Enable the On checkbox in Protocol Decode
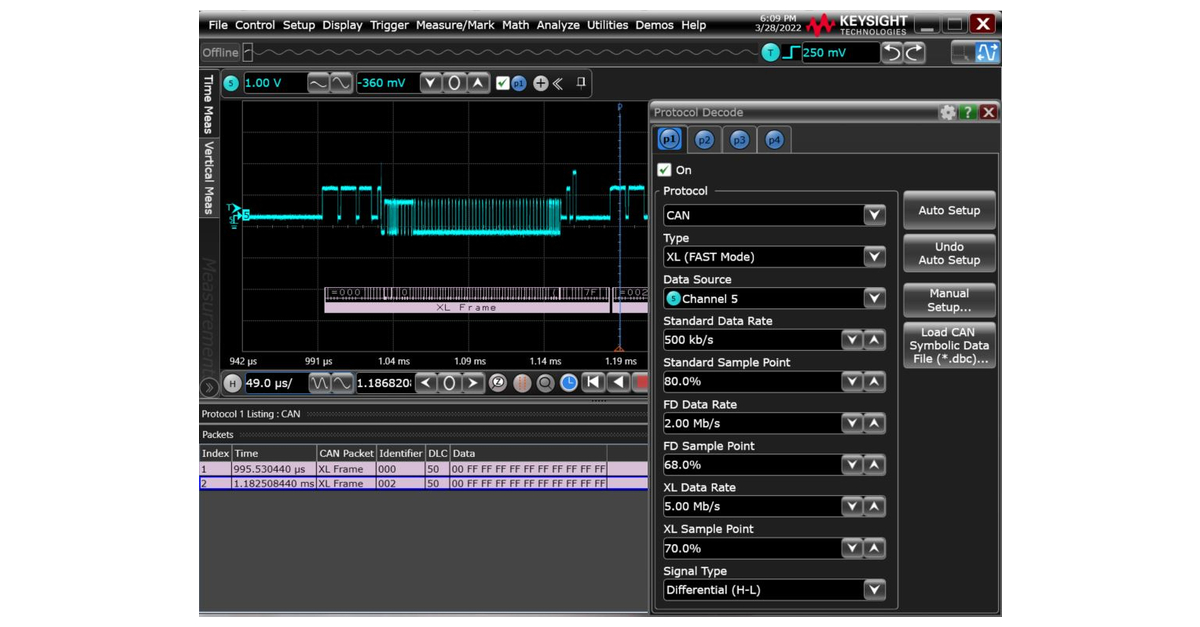Viewport: 1200px width, 627px height. click(664, 170)
